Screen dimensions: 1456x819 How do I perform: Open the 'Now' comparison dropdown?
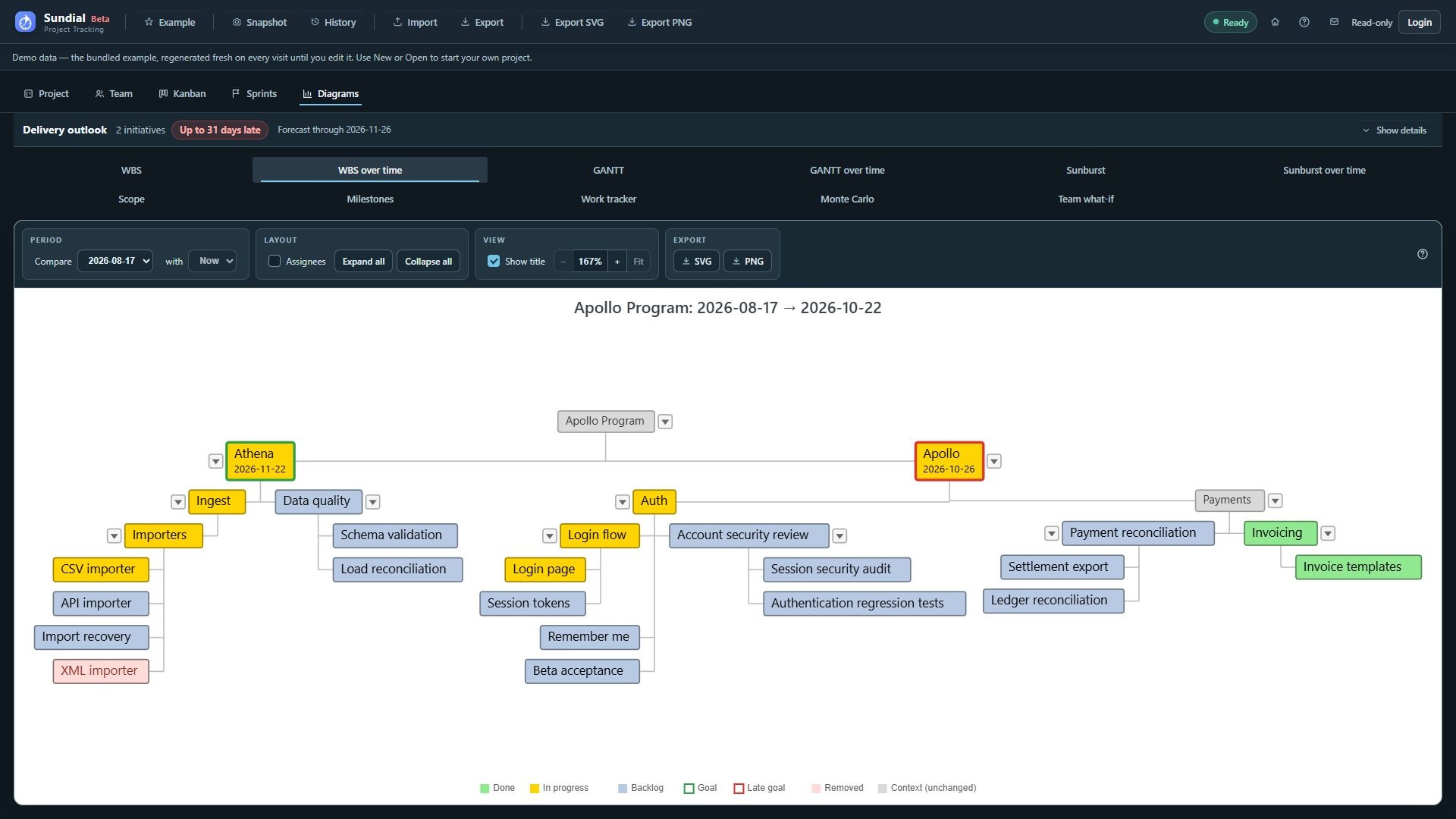[x=212, y=261]
